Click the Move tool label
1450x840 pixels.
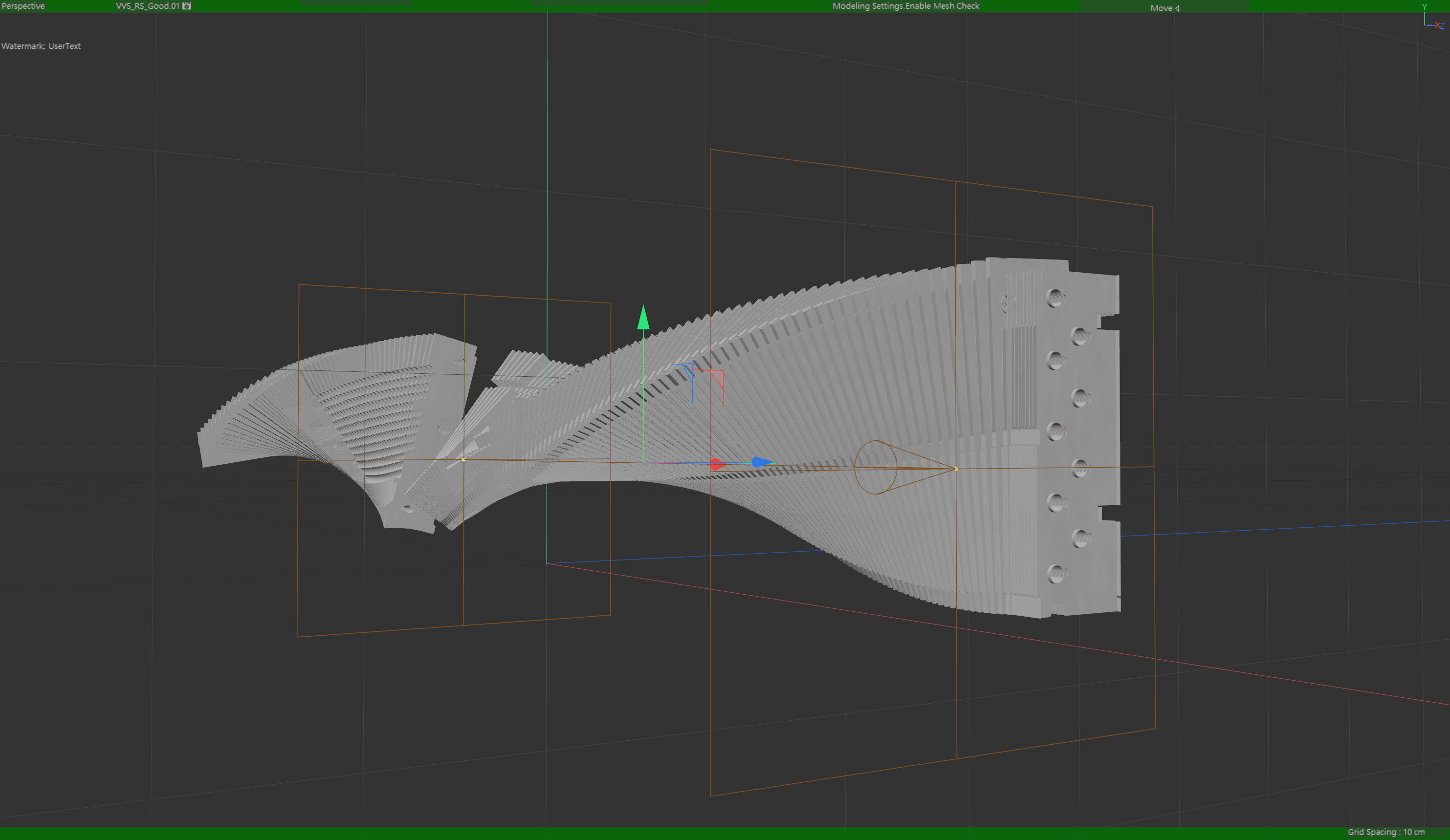1161,8
